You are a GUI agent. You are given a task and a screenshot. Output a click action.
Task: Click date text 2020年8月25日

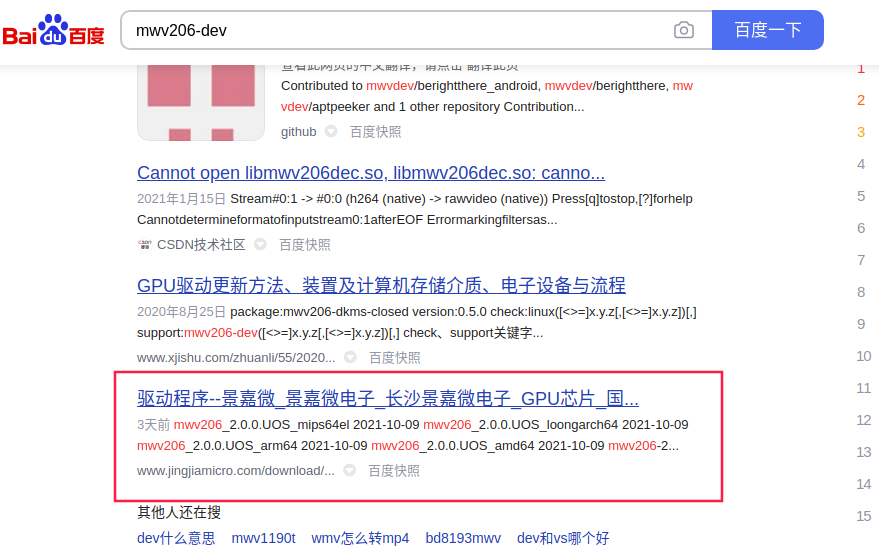click(181, 312)
